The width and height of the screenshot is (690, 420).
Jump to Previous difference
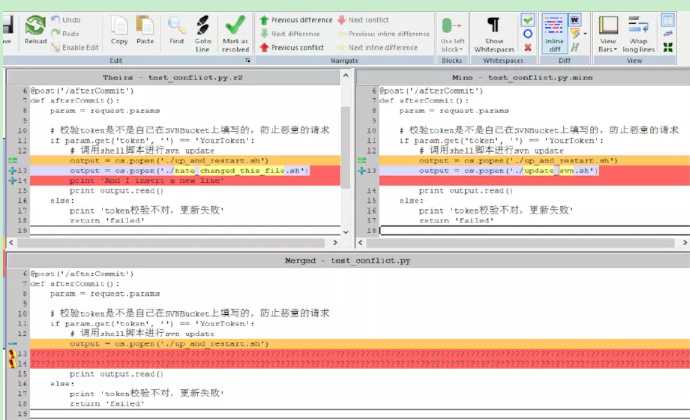[x=296, y=20]
